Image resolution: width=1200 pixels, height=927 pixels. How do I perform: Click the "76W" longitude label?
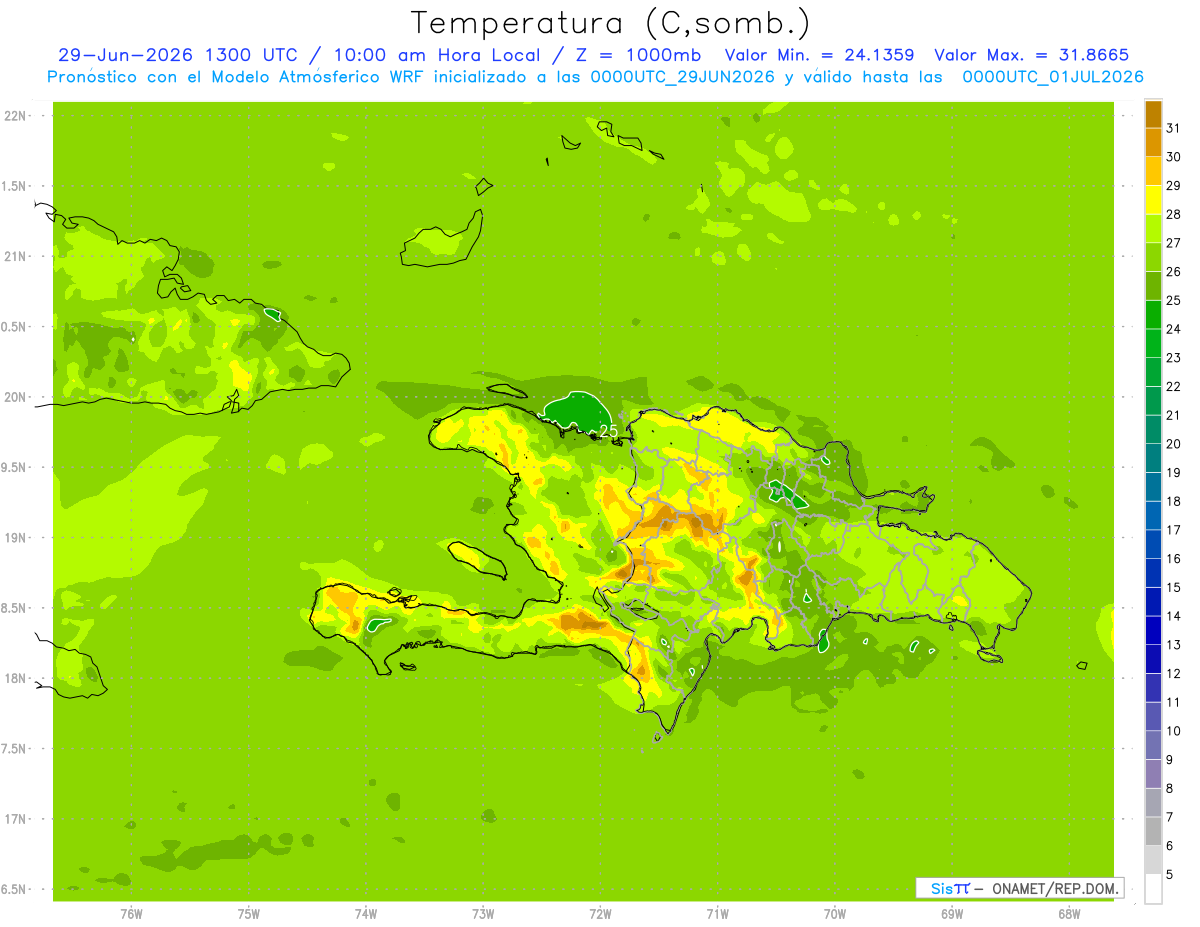[131, 914]
